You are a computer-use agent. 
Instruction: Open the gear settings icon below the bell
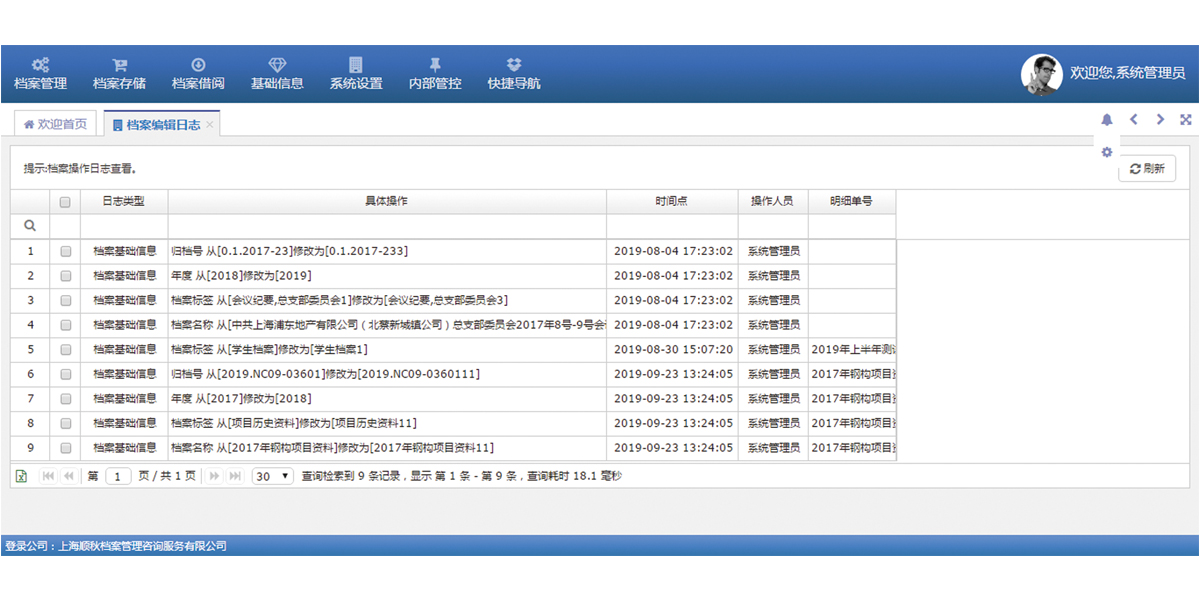coord(1107,152)
